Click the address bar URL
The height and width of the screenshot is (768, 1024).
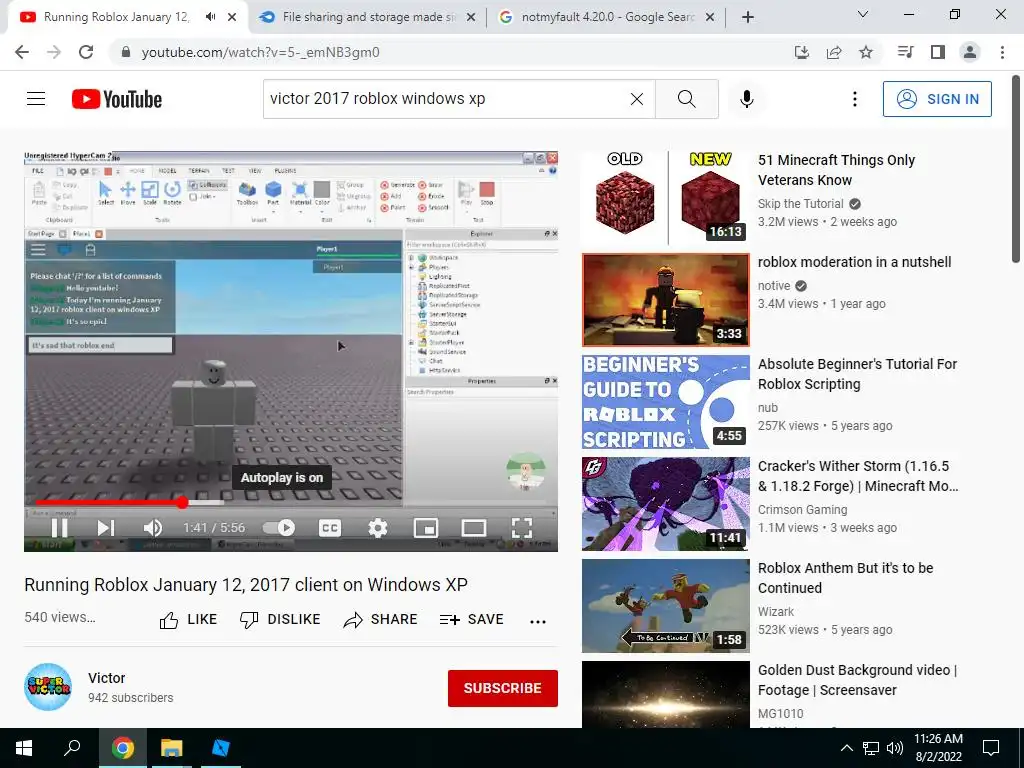(x=260, y=52)
